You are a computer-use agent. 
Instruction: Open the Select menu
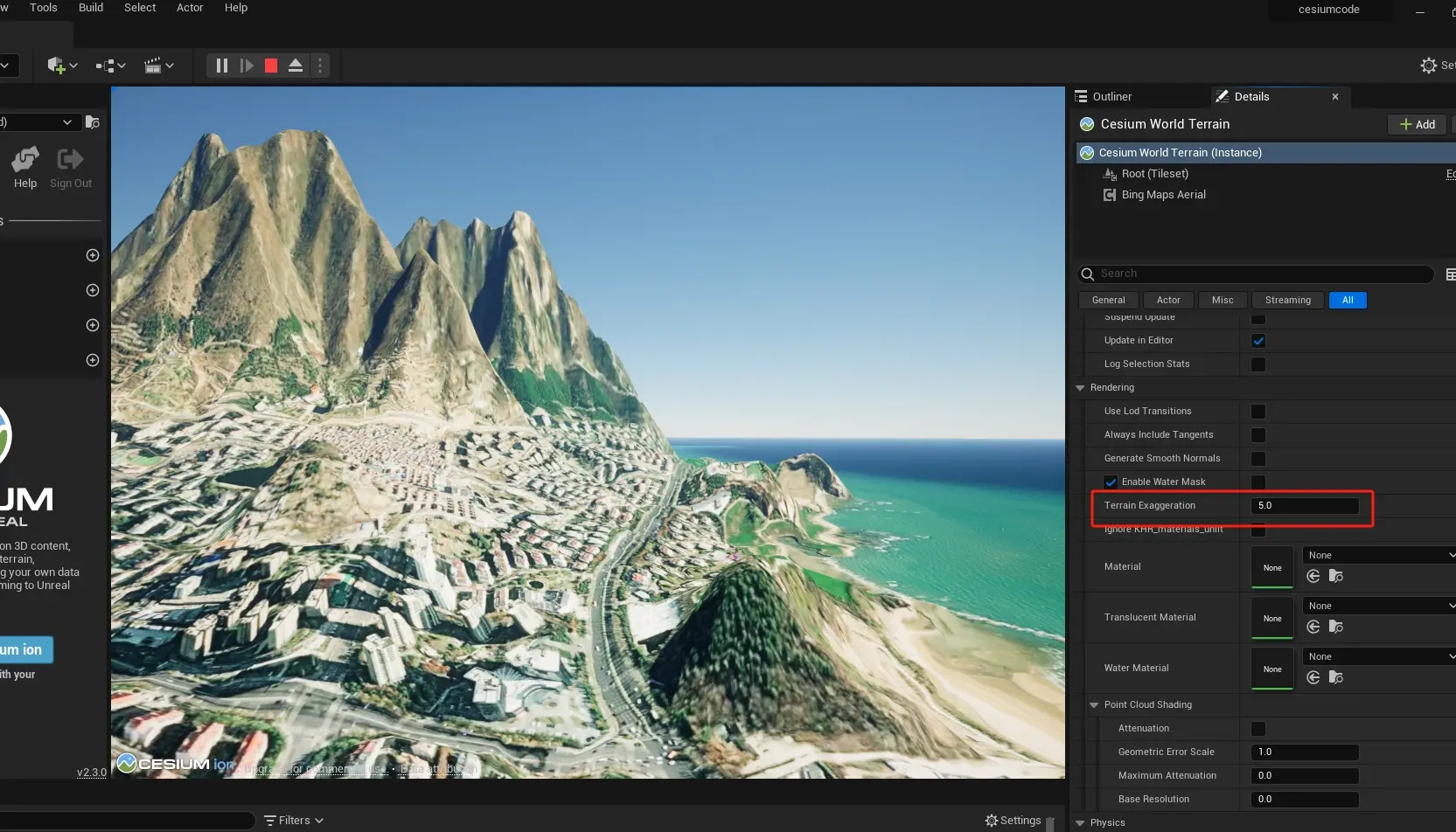(140, 8)
